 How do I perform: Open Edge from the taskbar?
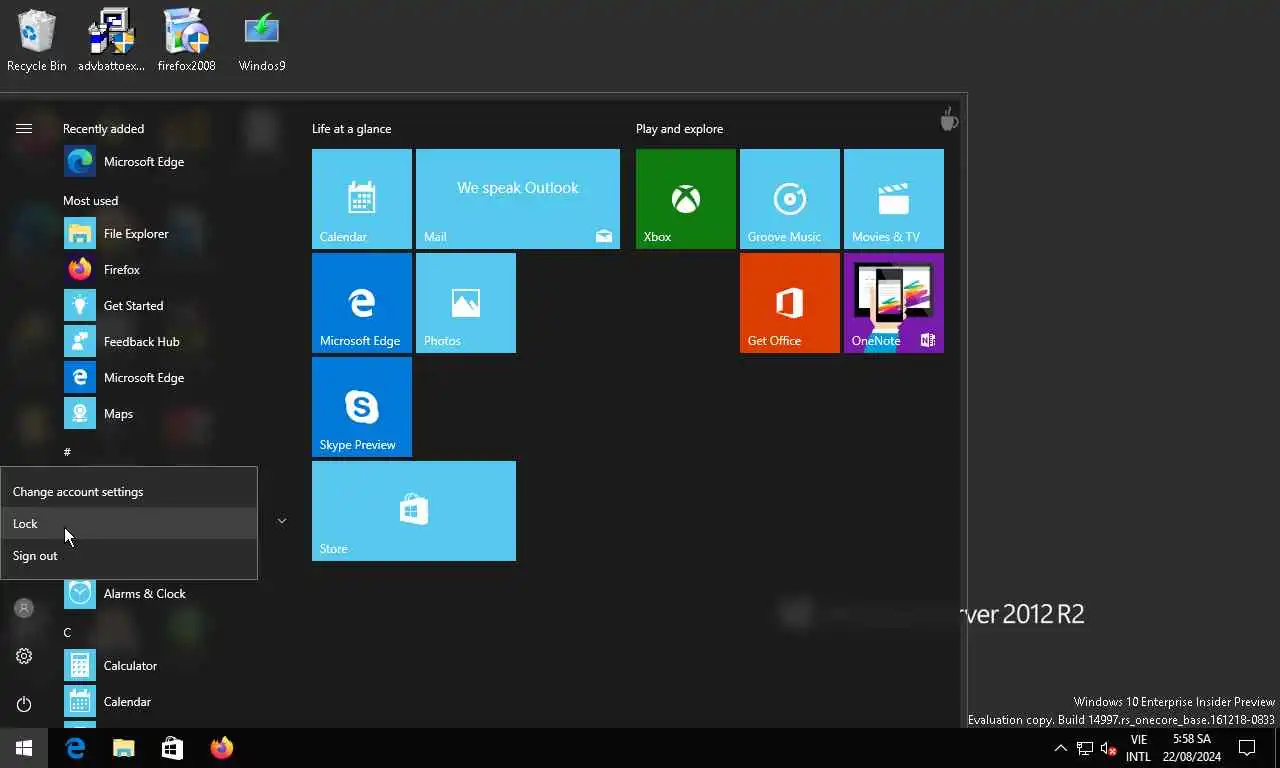tap(75, 748)
